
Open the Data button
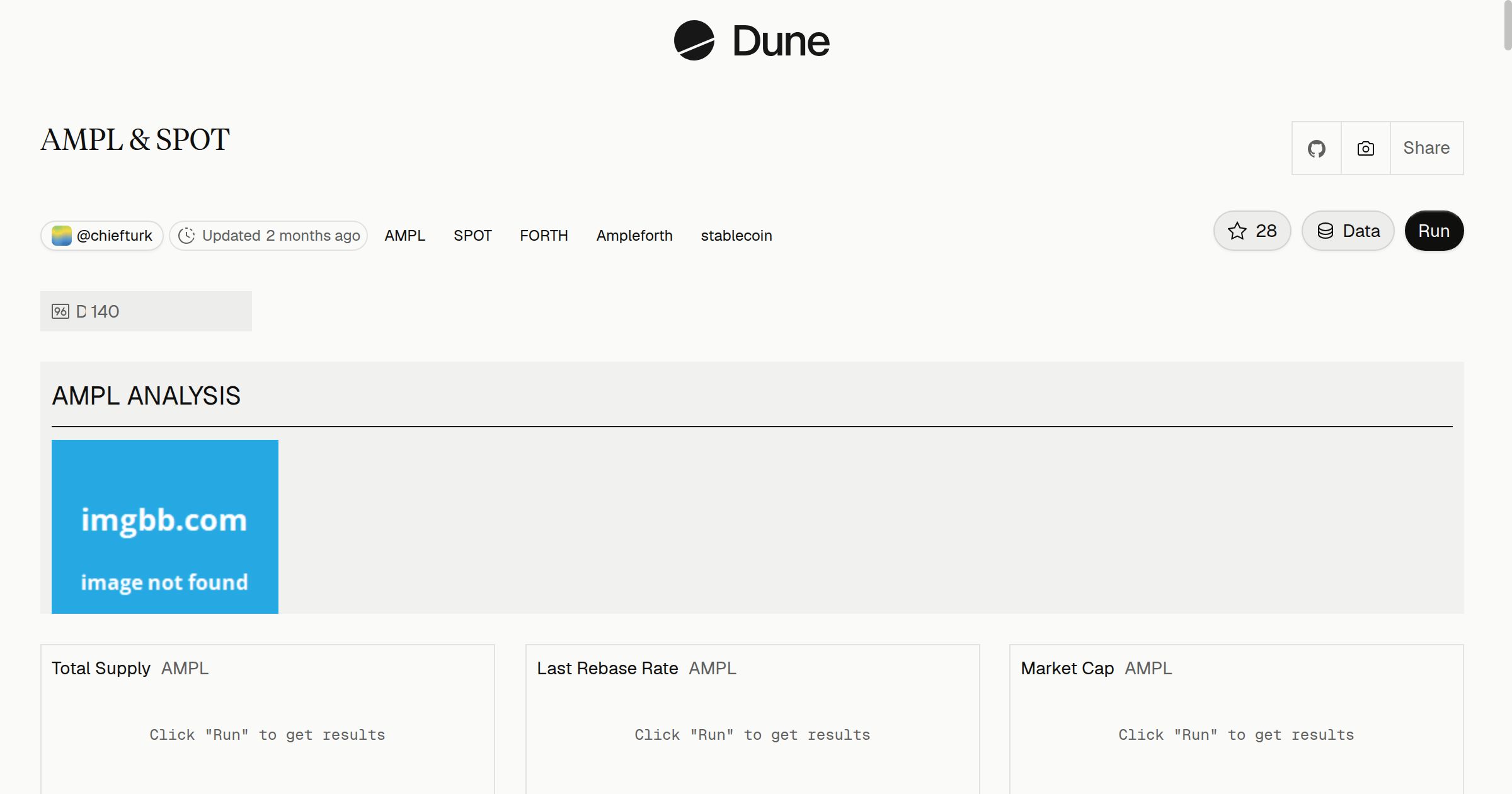(x=1348, y=231)
